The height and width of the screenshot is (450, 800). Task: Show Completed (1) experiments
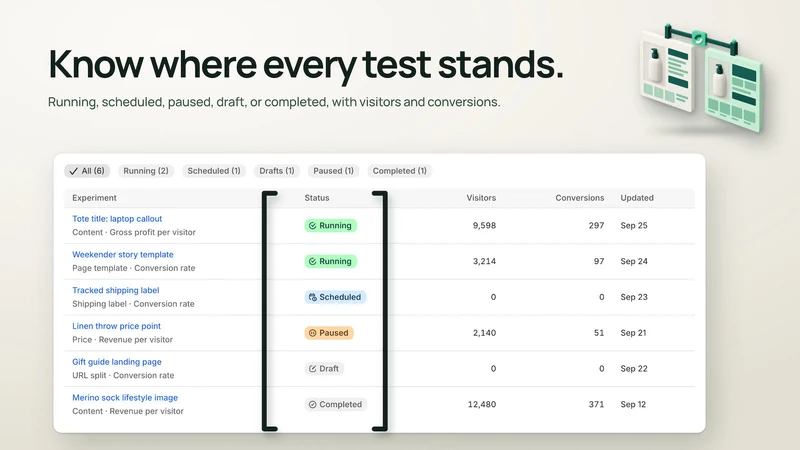(x=399, y=171)
